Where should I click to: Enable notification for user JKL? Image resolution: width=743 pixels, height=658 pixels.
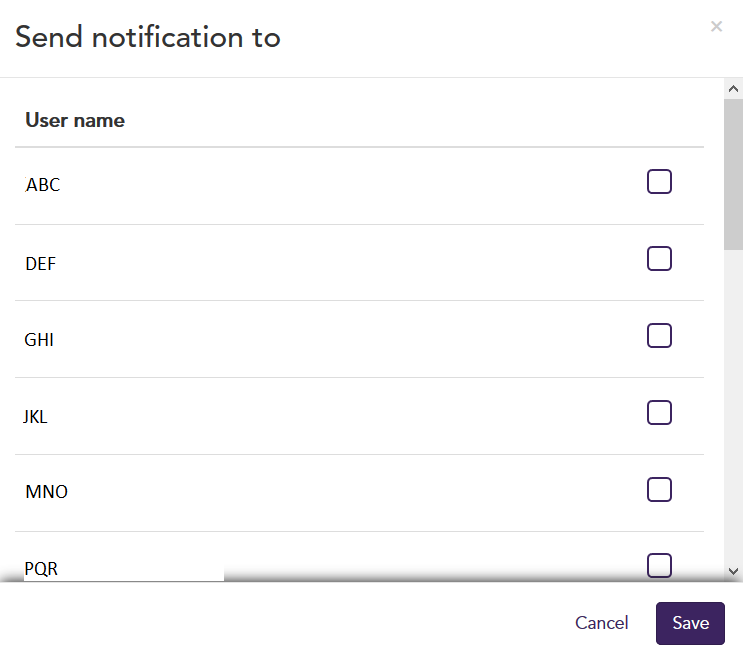pyautogui.click(x=659, y=412)
